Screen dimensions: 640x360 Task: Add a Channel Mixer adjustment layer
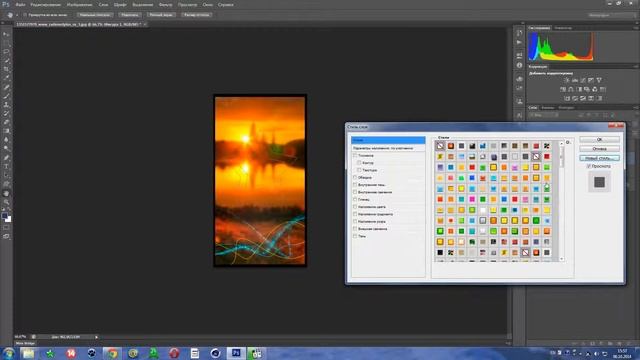tap(595, 89)
